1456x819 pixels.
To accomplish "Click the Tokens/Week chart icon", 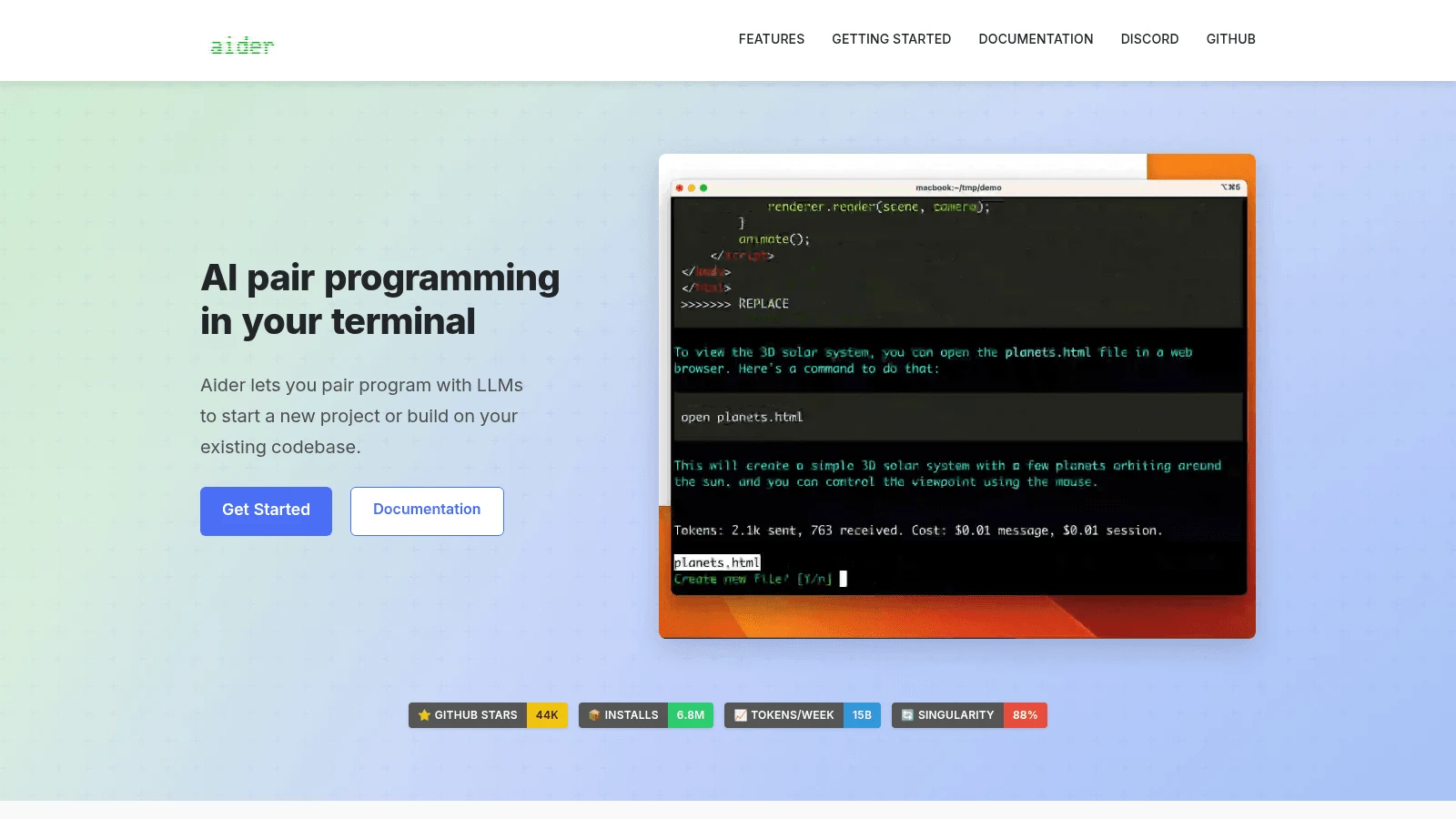I will tap(741, 715).
